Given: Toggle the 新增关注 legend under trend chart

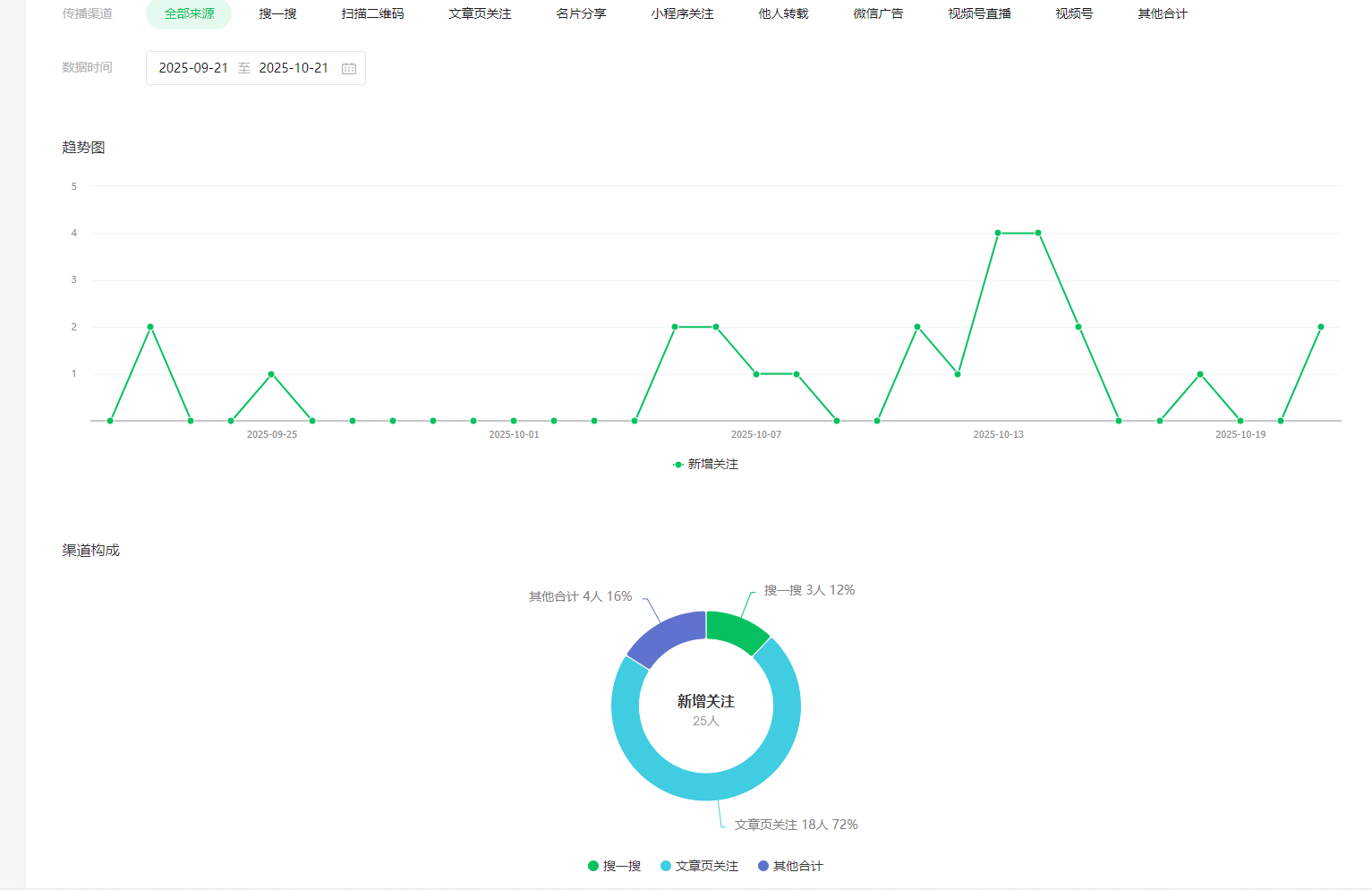Looking at the screenshot, I should point(705,464).
